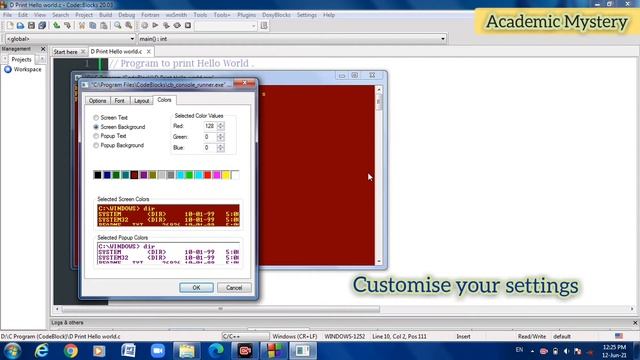The height and width of the screenshot is (360, 640).
Task: Click the New file toolbar icon
Action: [10, 26]
